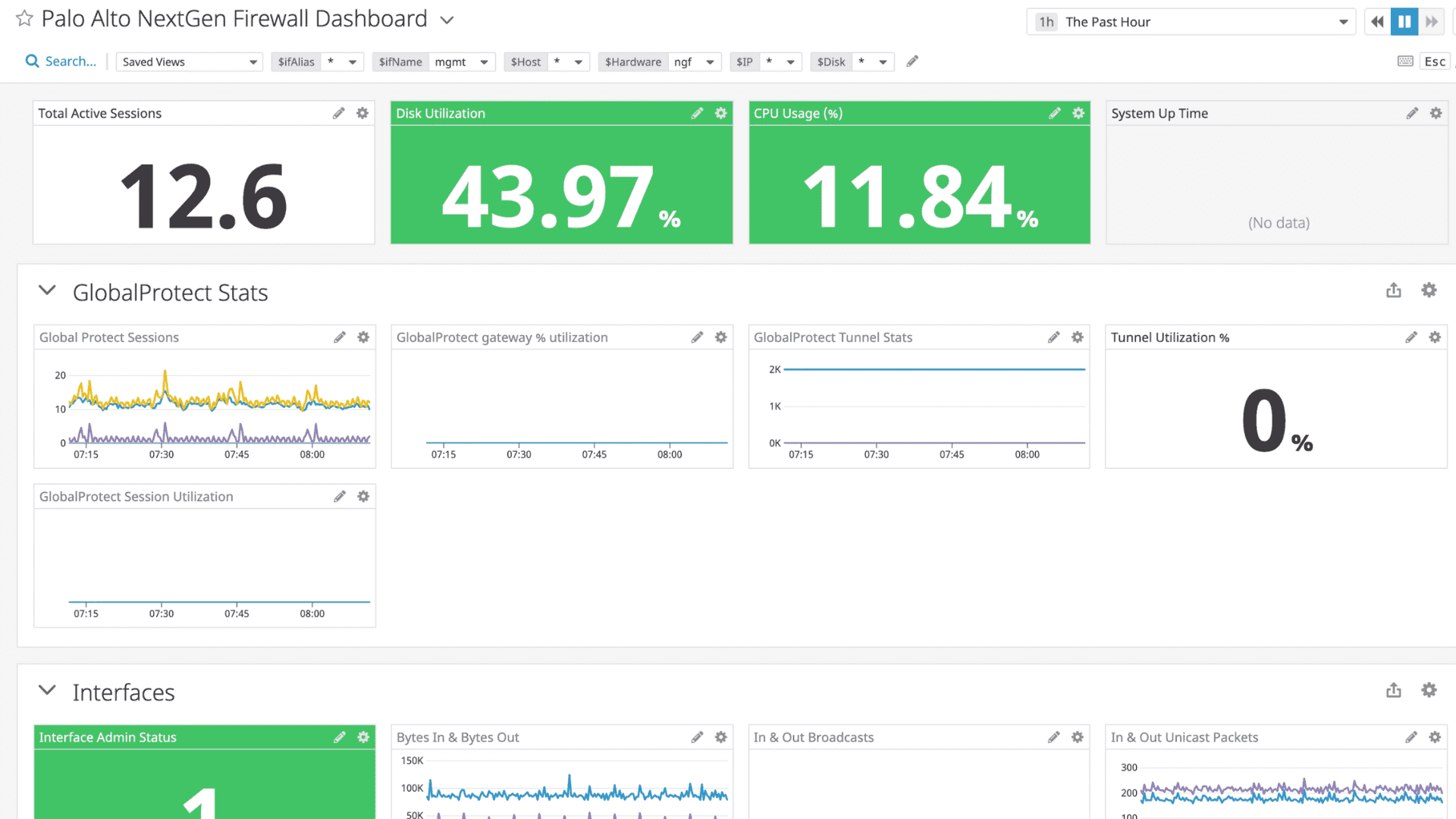
Task: Click the 12.6 Total Active Sessions value
Action: tap(204, 197)
